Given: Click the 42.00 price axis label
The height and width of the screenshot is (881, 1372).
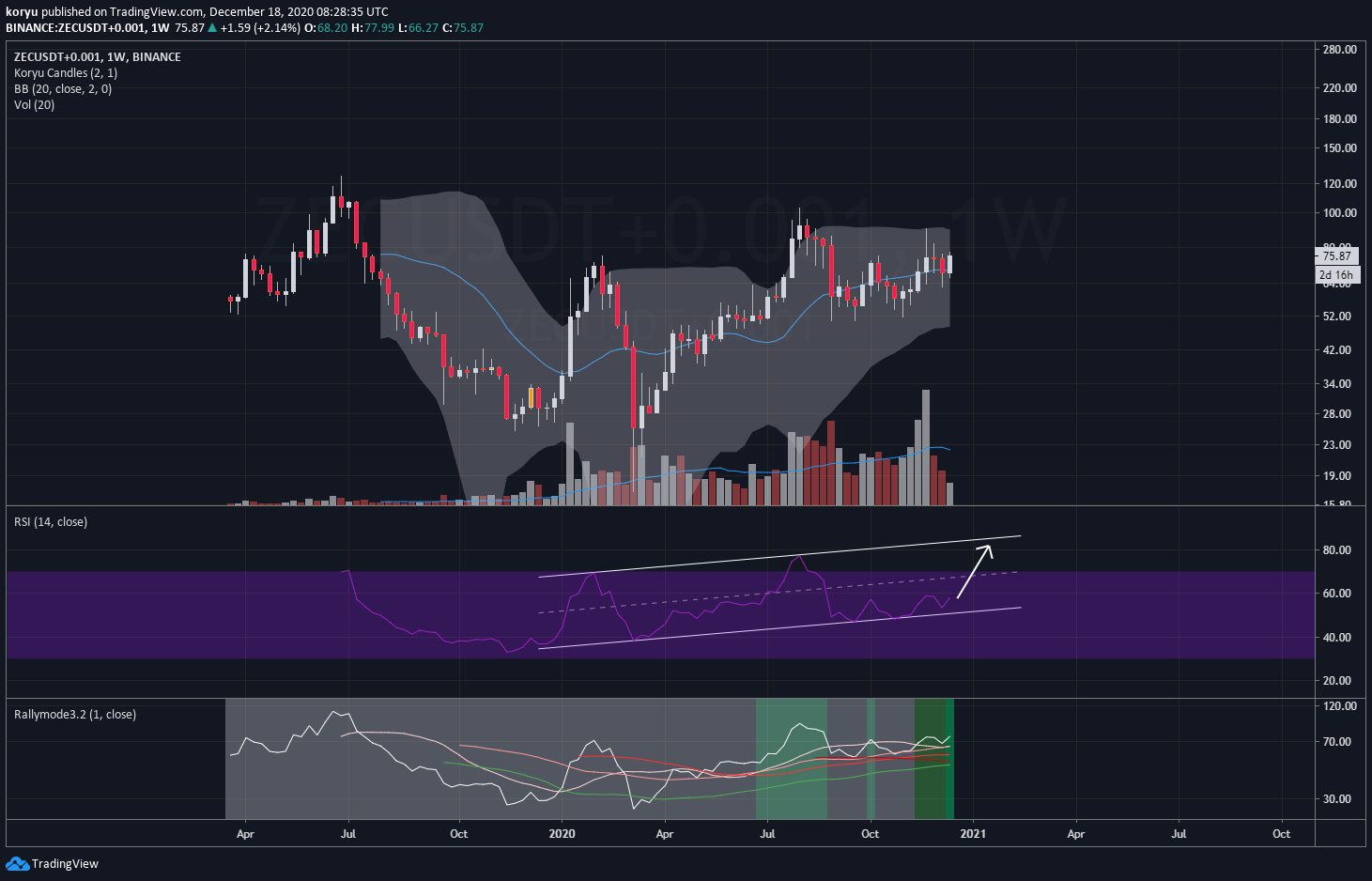Looking at the screenshot, I should coord(1337,349).
